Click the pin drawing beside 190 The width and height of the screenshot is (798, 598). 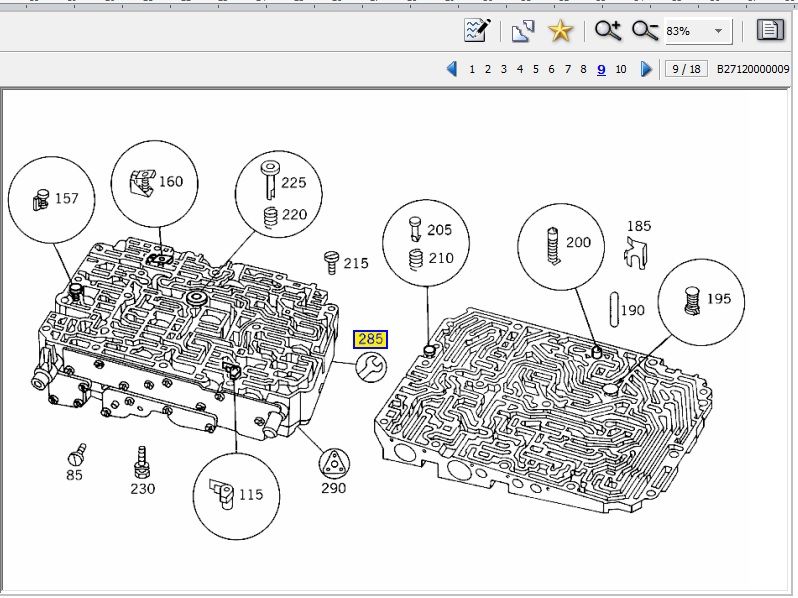614,309
